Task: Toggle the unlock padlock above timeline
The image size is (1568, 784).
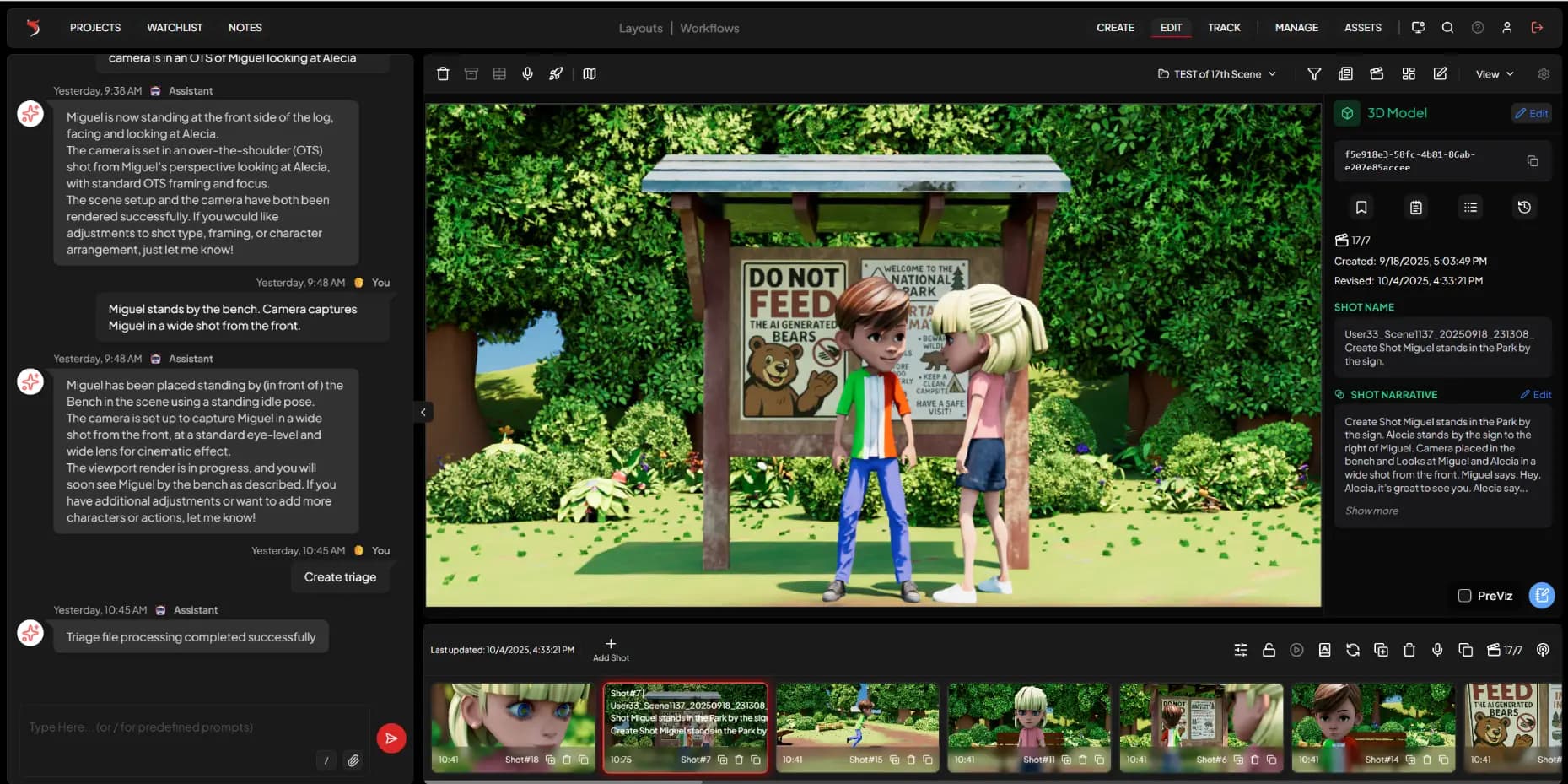Action: [1268, 650]
